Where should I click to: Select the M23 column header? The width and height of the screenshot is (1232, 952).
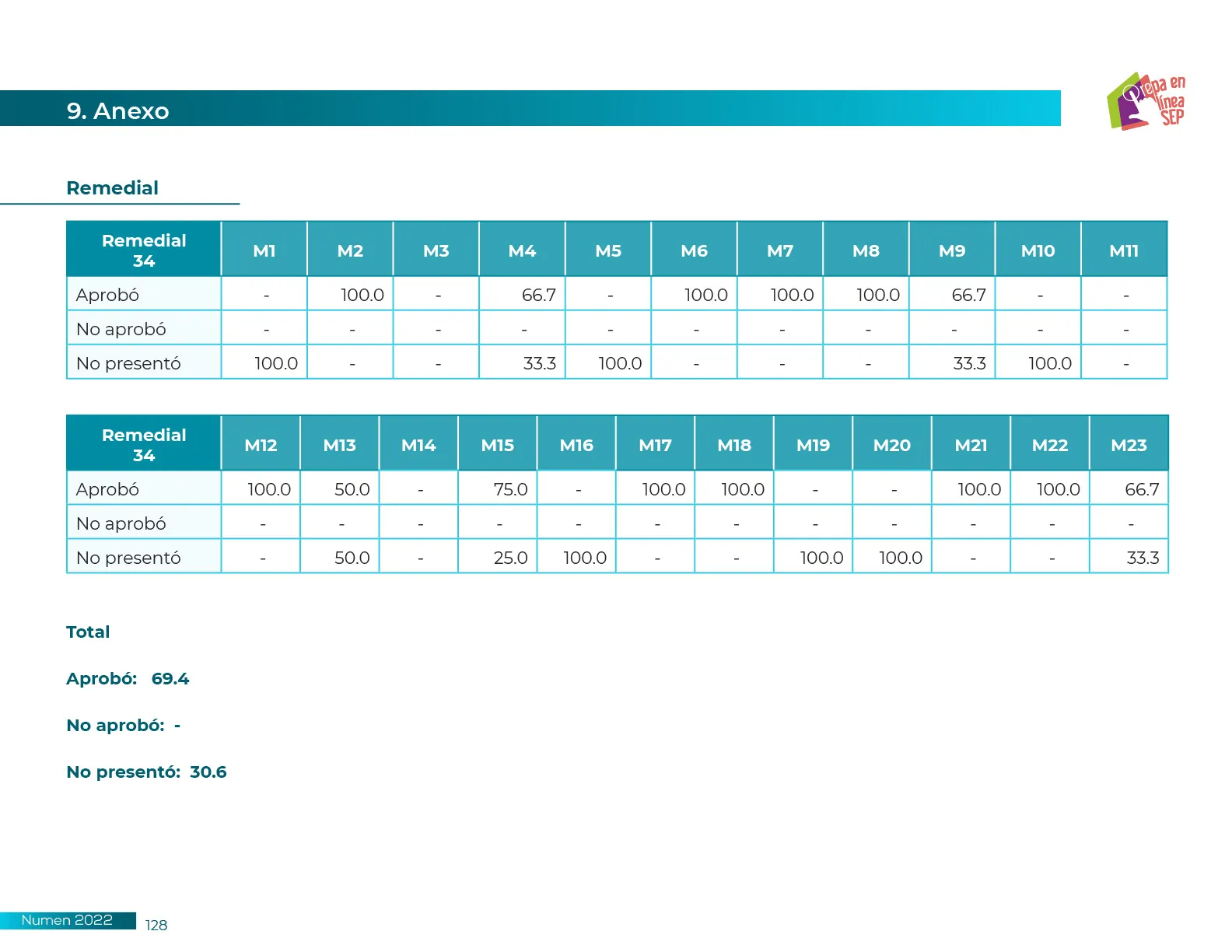(1129, 445)
